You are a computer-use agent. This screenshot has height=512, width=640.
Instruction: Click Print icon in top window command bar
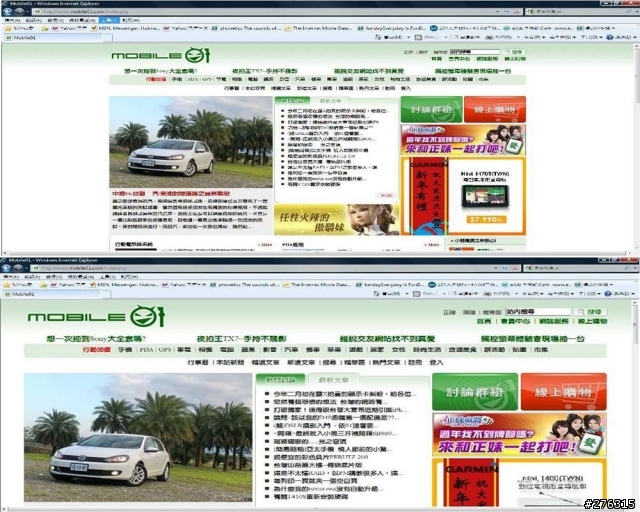pyautogui.click(x=489, y=37)
